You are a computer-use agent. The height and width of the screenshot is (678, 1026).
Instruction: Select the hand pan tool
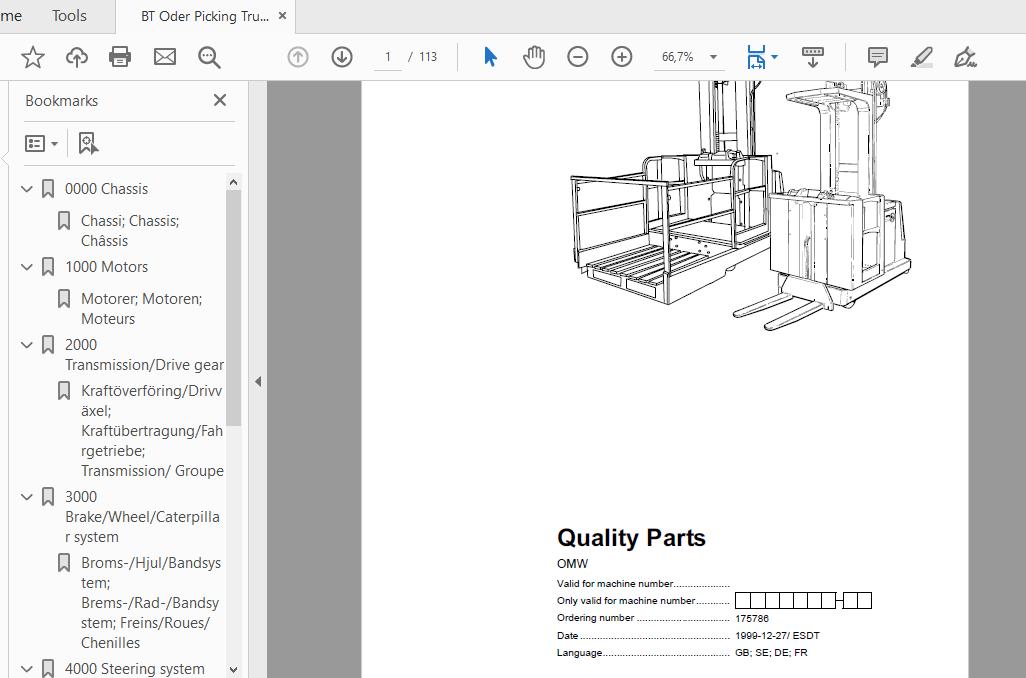coord(534,57)
